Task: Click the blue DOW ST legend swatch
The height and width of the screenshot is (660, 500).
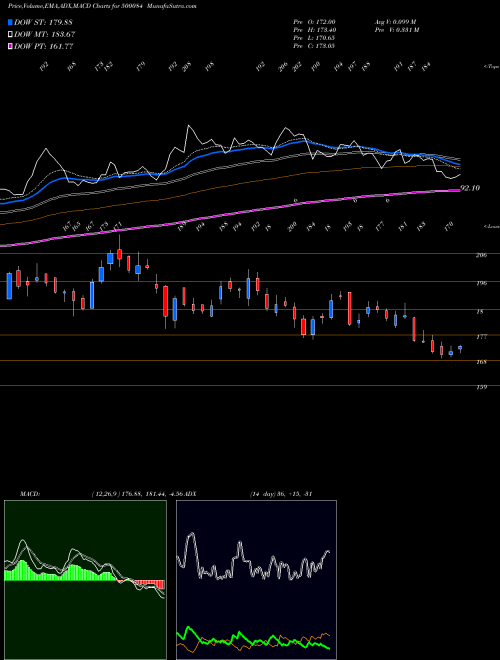Action: [x=11, y=22]
